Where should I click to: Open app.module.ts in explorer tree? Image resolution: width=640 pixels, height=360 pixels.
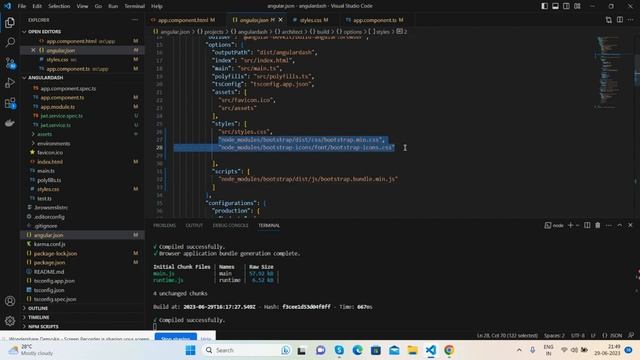(58, 107)
